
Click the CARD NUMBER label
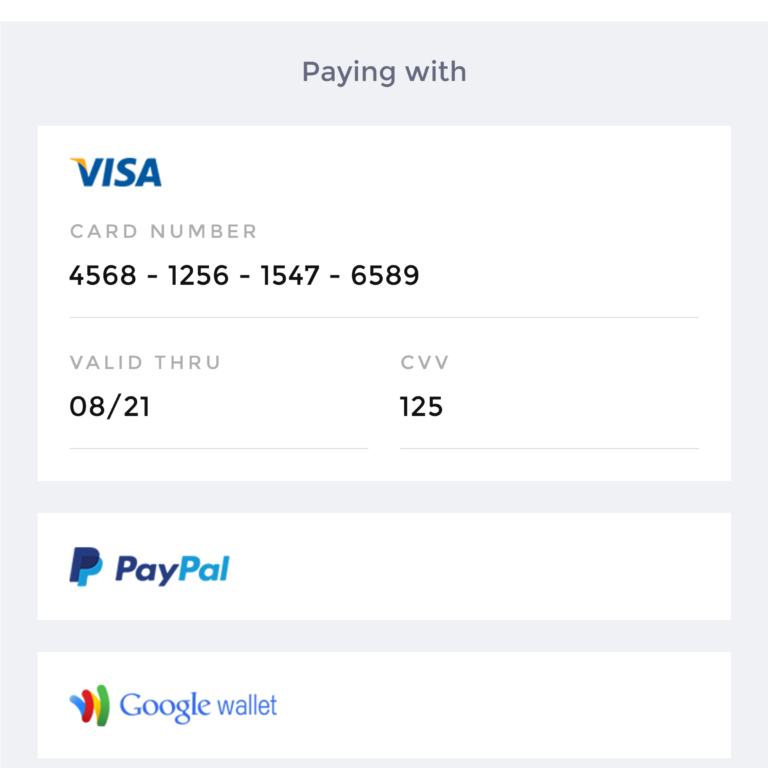pyautogui.click(x=164, y=232)
